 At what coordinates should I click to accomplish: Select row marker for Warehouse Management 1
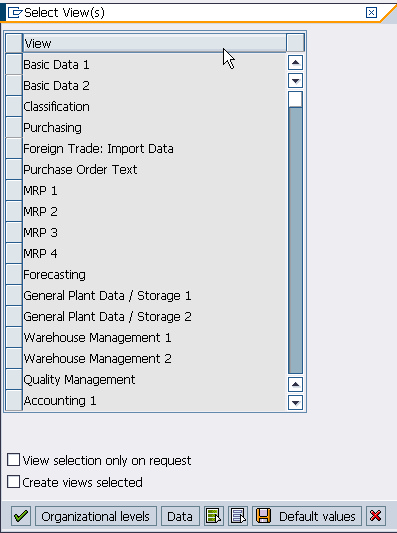[14, 338]
